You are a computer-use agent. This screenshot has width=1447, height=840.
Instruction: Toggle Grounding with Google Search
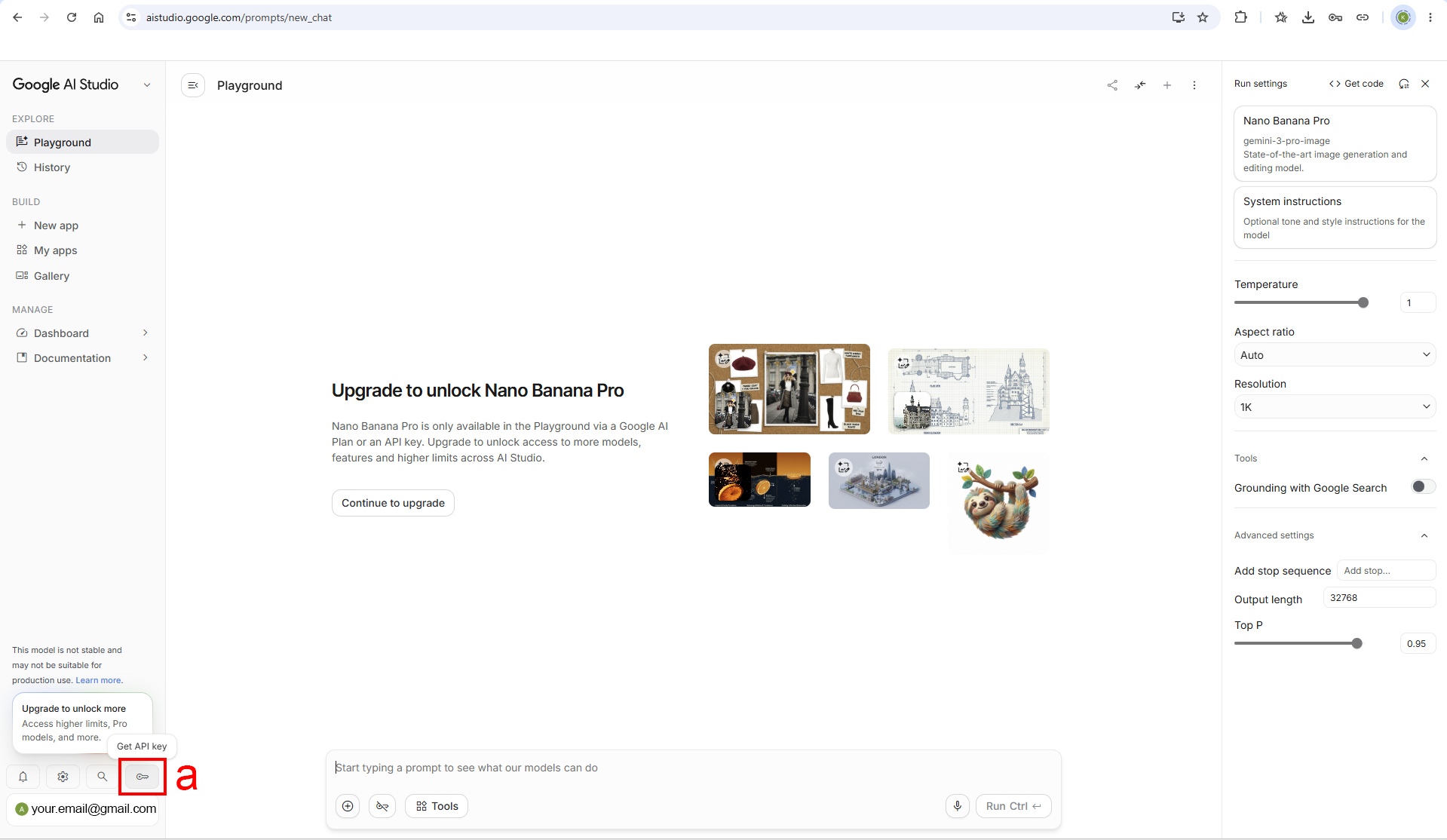pos(1423,487)
